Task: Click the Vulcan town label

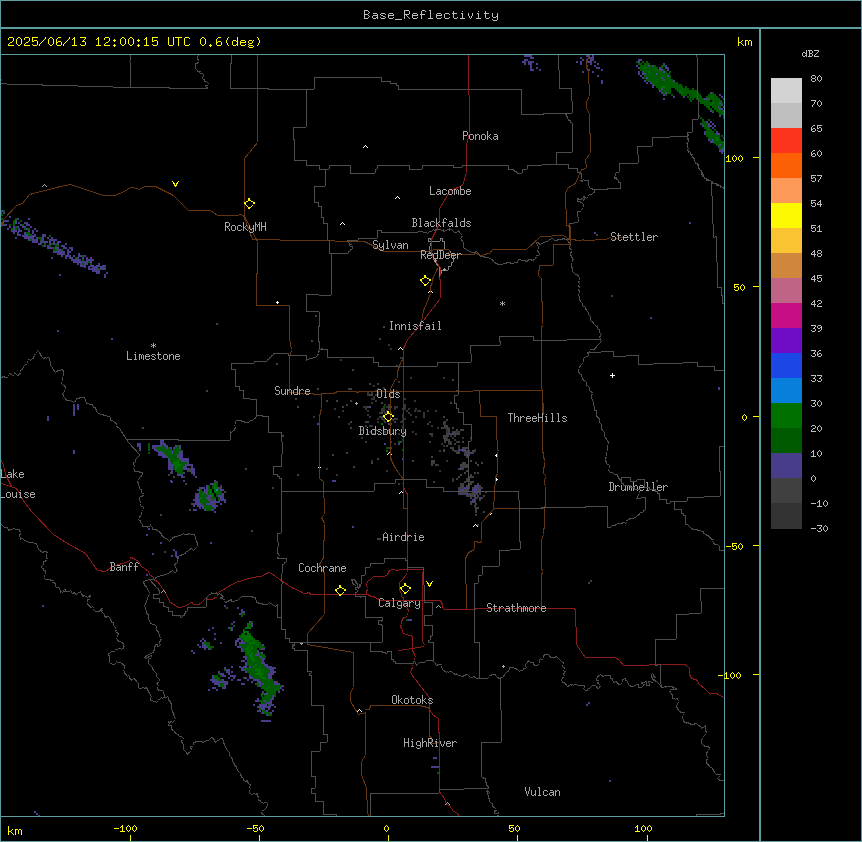Action: coord(542,792)
